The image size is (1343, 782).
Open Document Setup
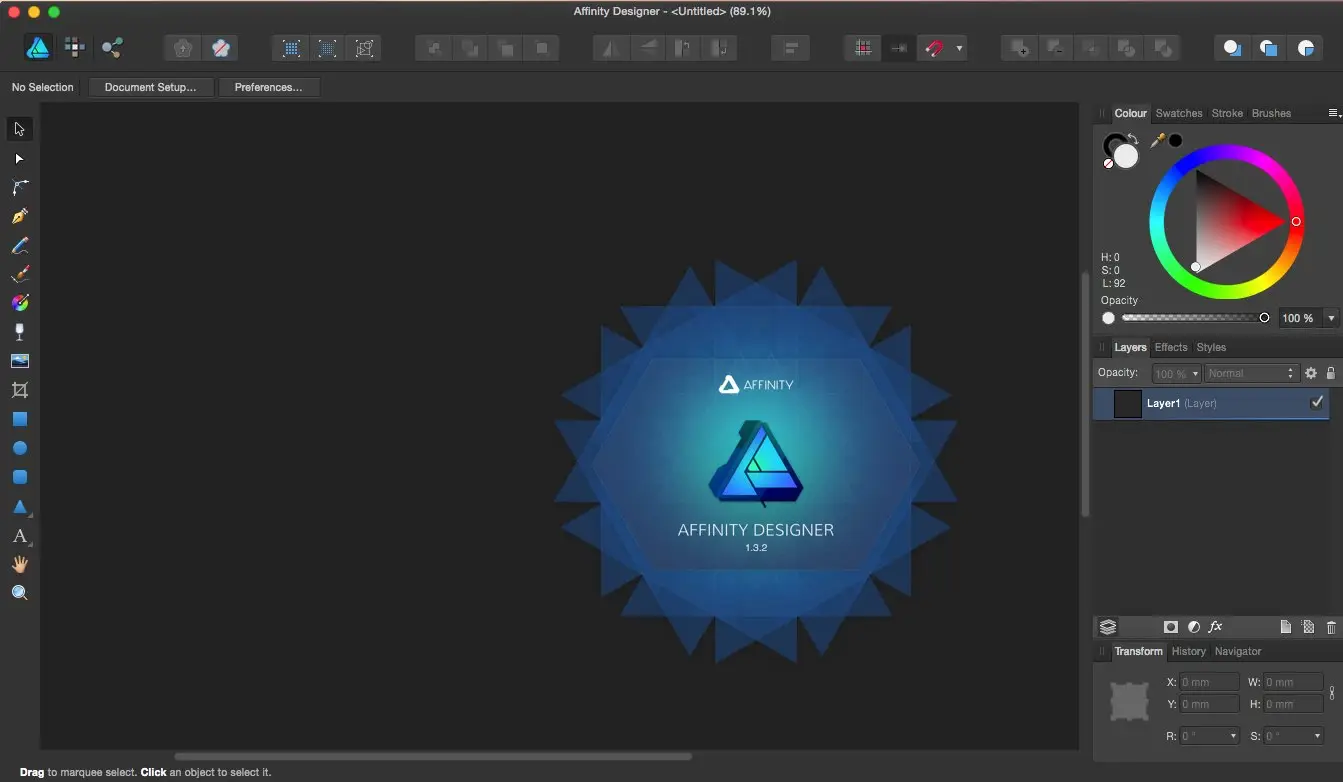[151, 87]
